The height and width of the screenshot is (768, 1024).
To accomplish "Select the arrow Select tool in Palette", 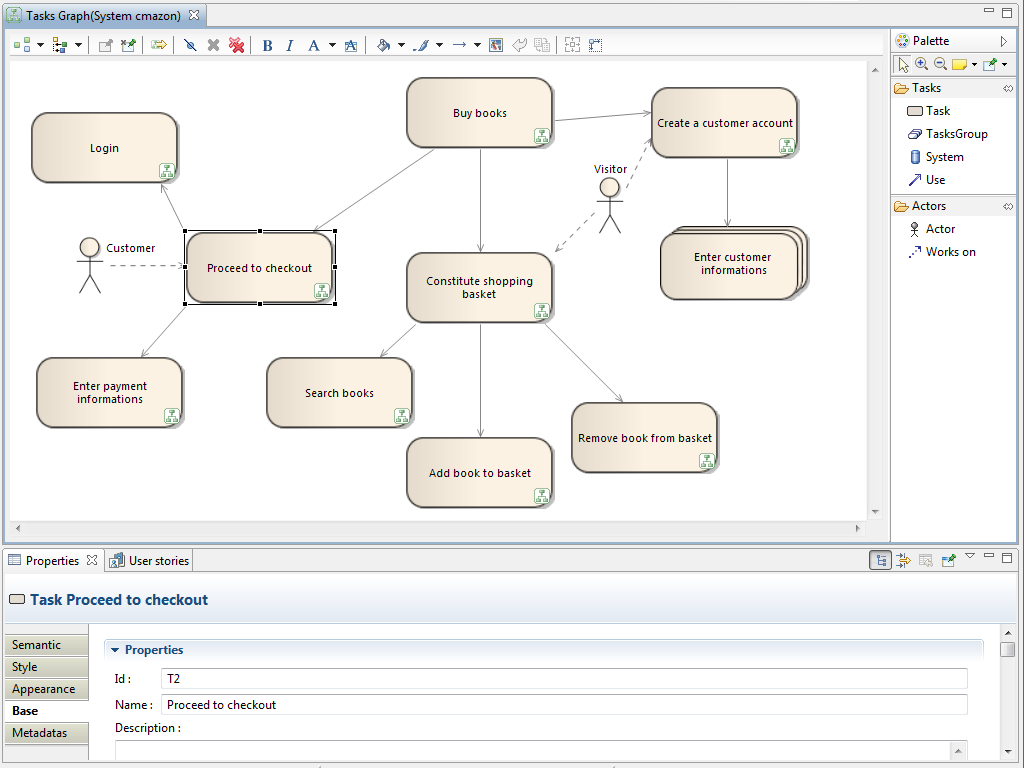I will (x=903, y=64).
